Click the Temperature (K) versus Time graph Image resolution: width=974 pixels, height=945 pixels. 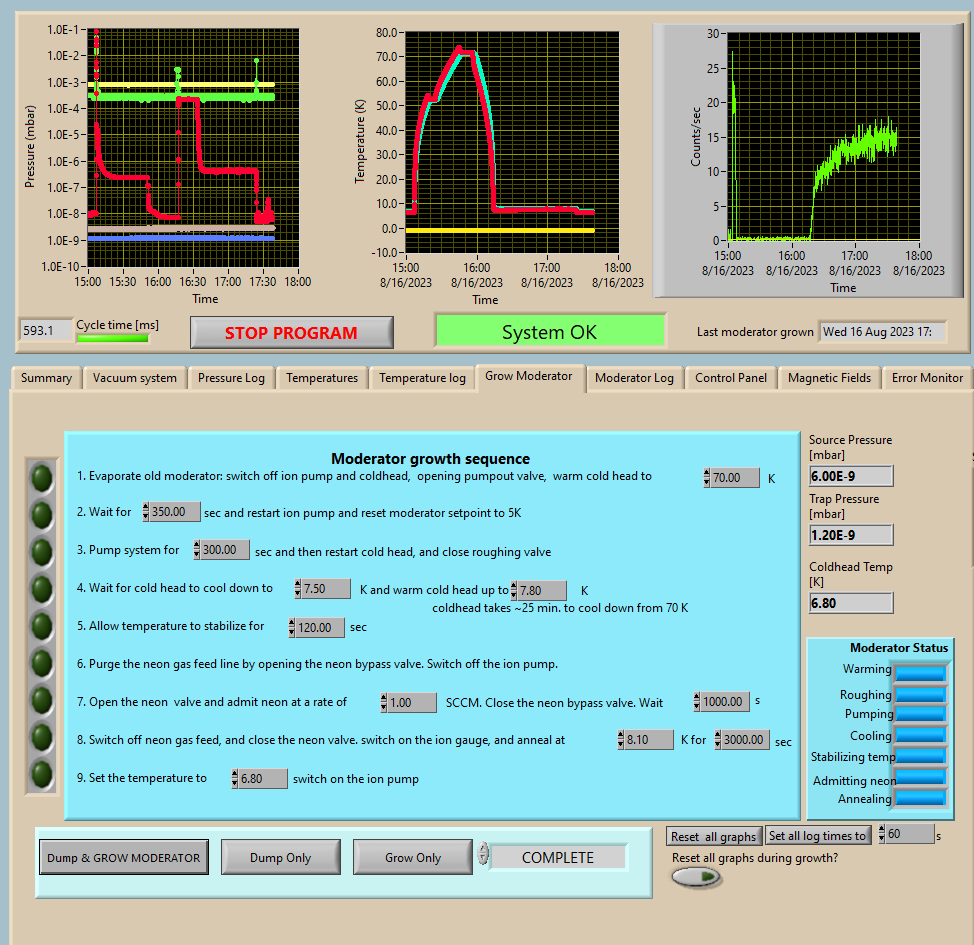512,142
